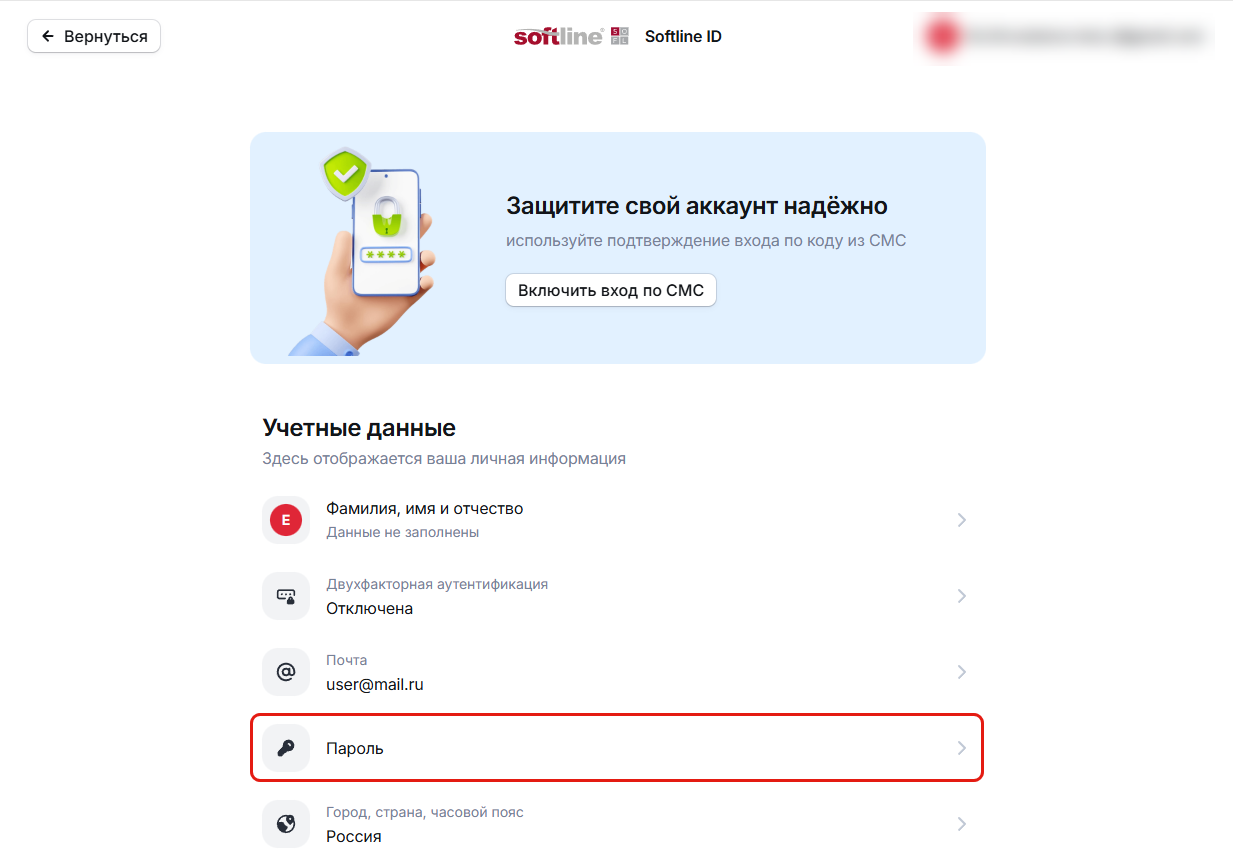Open the Пароль settings entry
Screen dimensions: 1233x861
[x=617, y=748]
